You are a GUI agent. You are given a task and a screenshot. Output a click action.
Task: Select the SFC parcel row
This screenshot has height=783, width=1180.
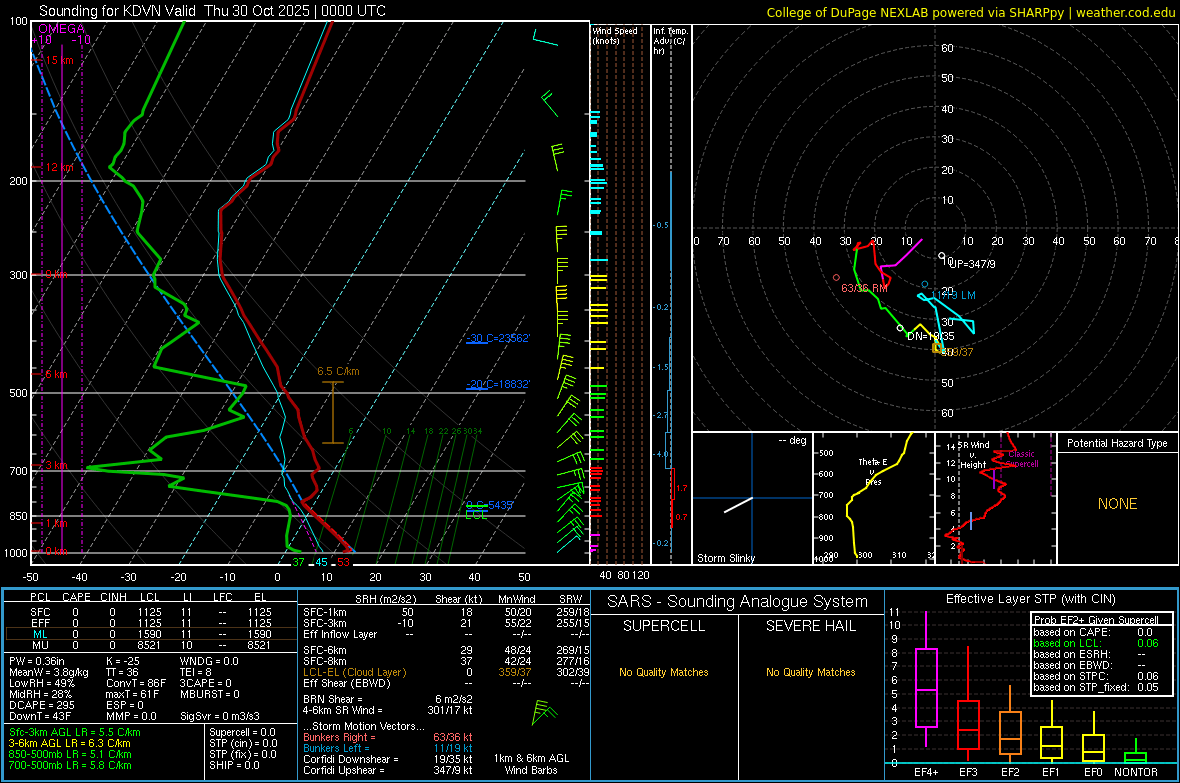pyautogui.click(x=151, y=612)
